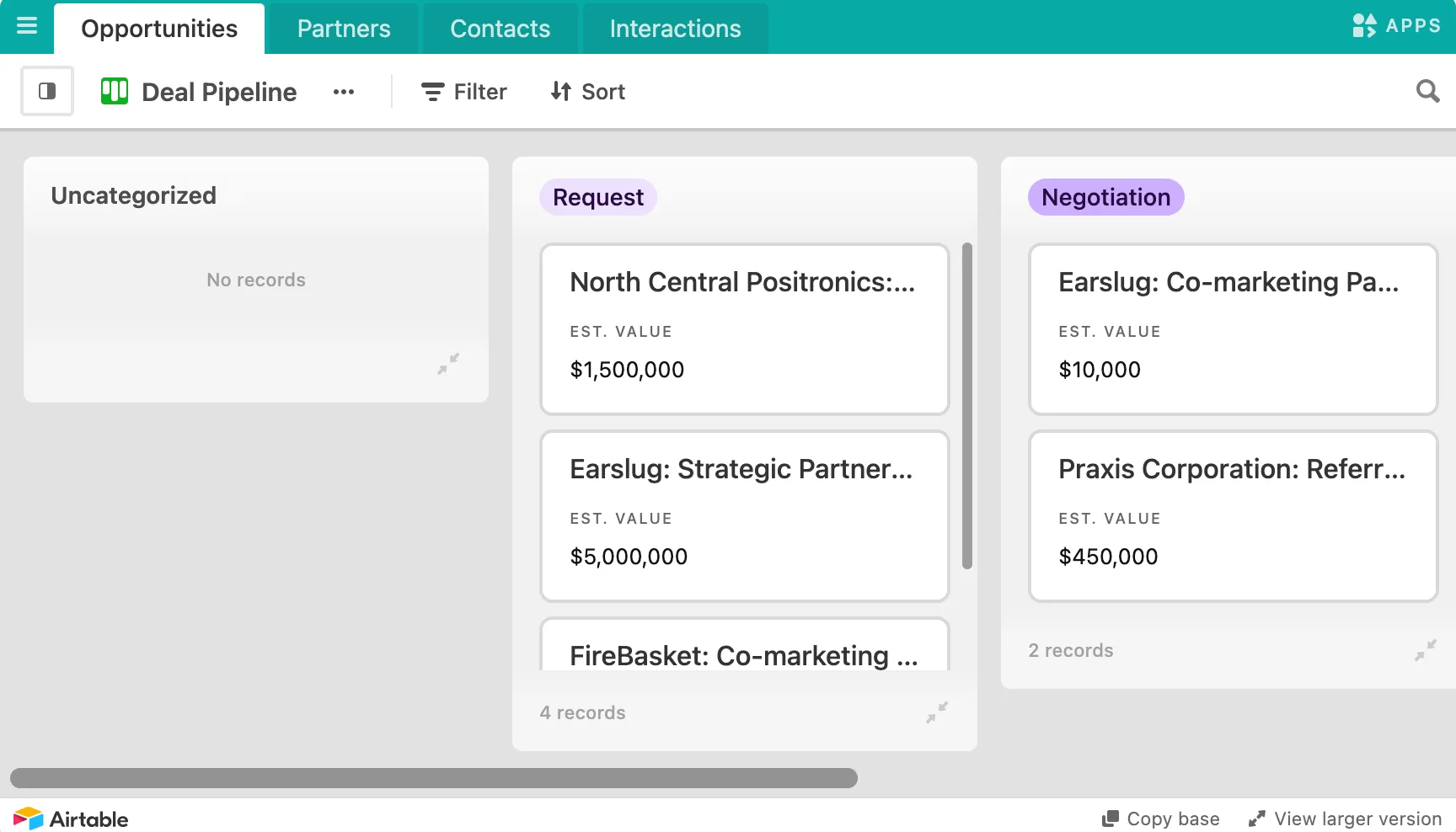Collapse the Uncategorized stack
This screenshot has height=832, width=1456.
click(x=448, y=364)
